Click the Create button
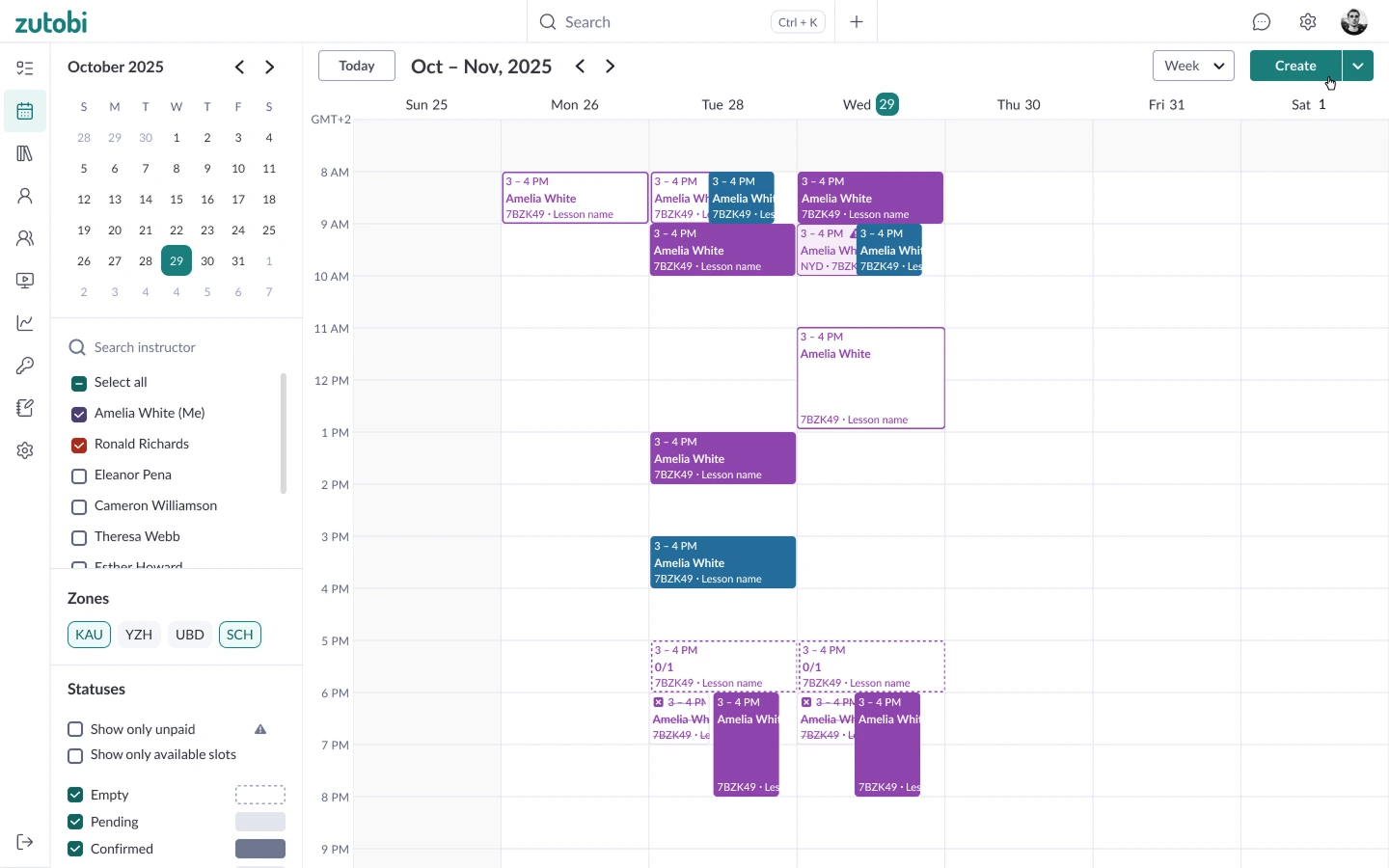1389x868 pixels. [x=1295, y=66]
